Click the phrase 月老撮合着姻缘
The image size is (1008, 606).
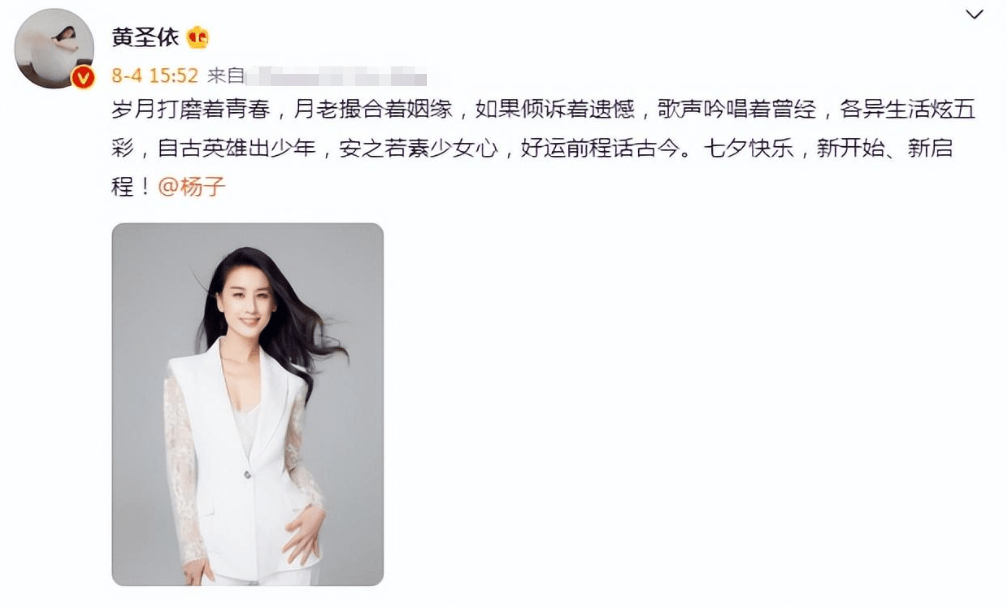point(373,109)
